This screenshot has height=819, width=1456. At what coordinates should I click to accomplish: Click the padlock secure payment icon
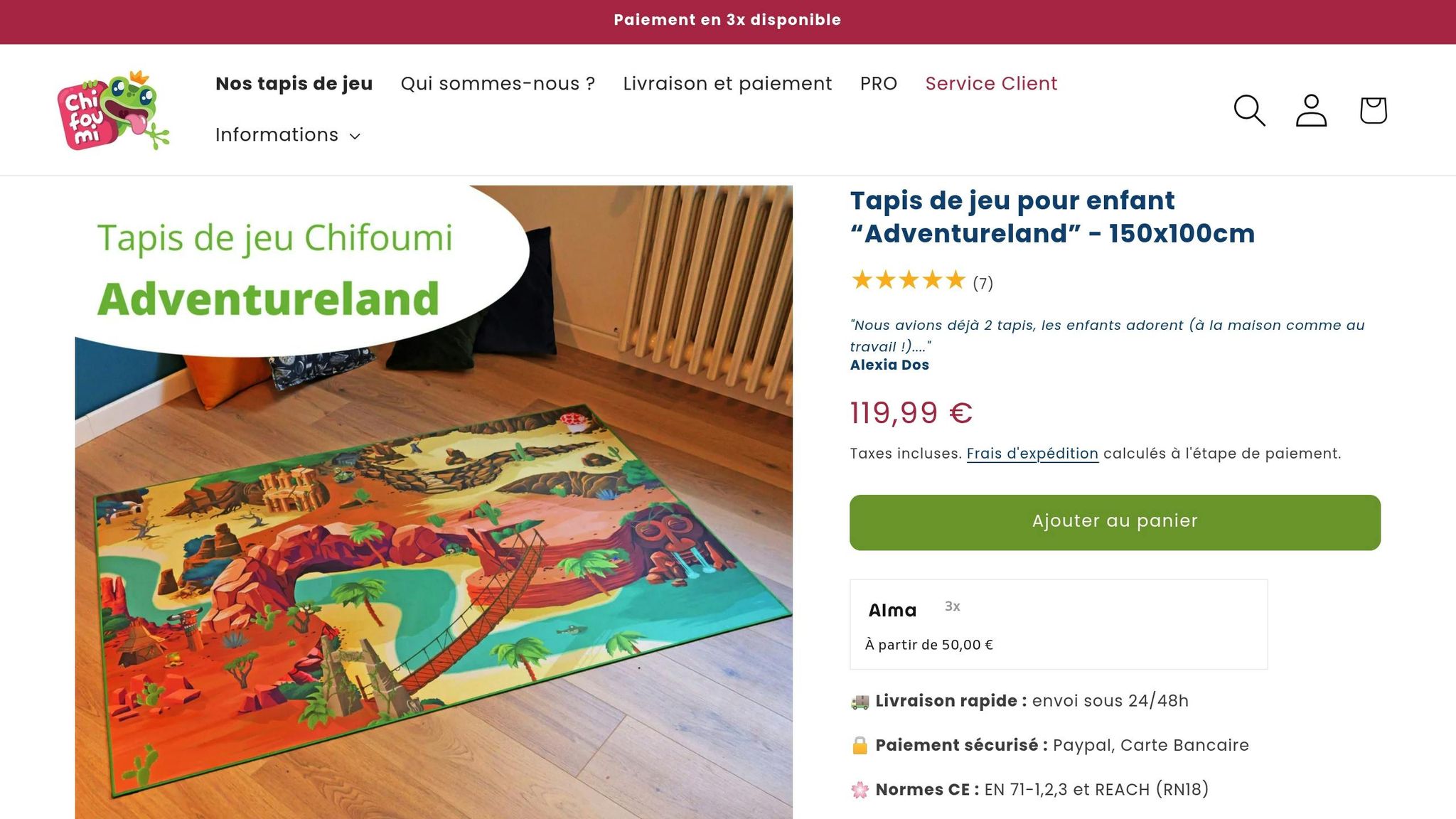[860, 746]
